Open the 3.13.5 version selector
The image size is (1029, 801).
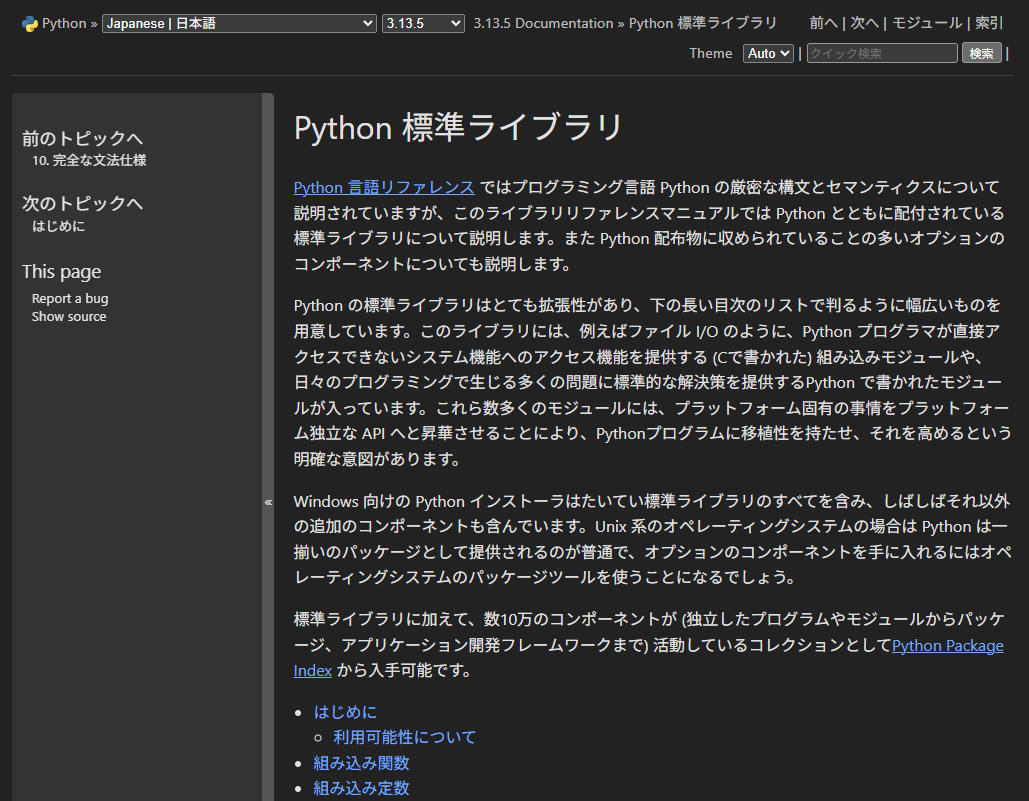[x=423, y=23]
